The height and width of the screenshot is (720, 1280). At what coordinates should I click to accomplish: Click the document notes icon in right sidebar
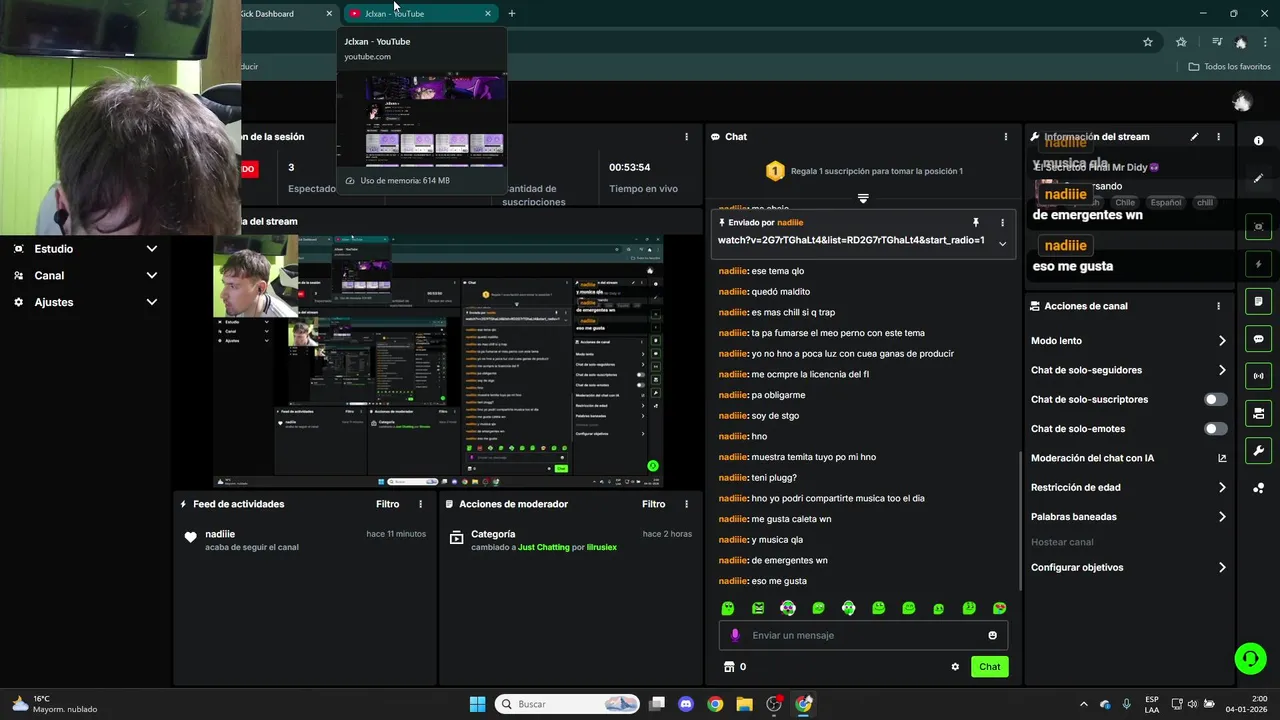pyautogui.click(x=1258, y=302)
